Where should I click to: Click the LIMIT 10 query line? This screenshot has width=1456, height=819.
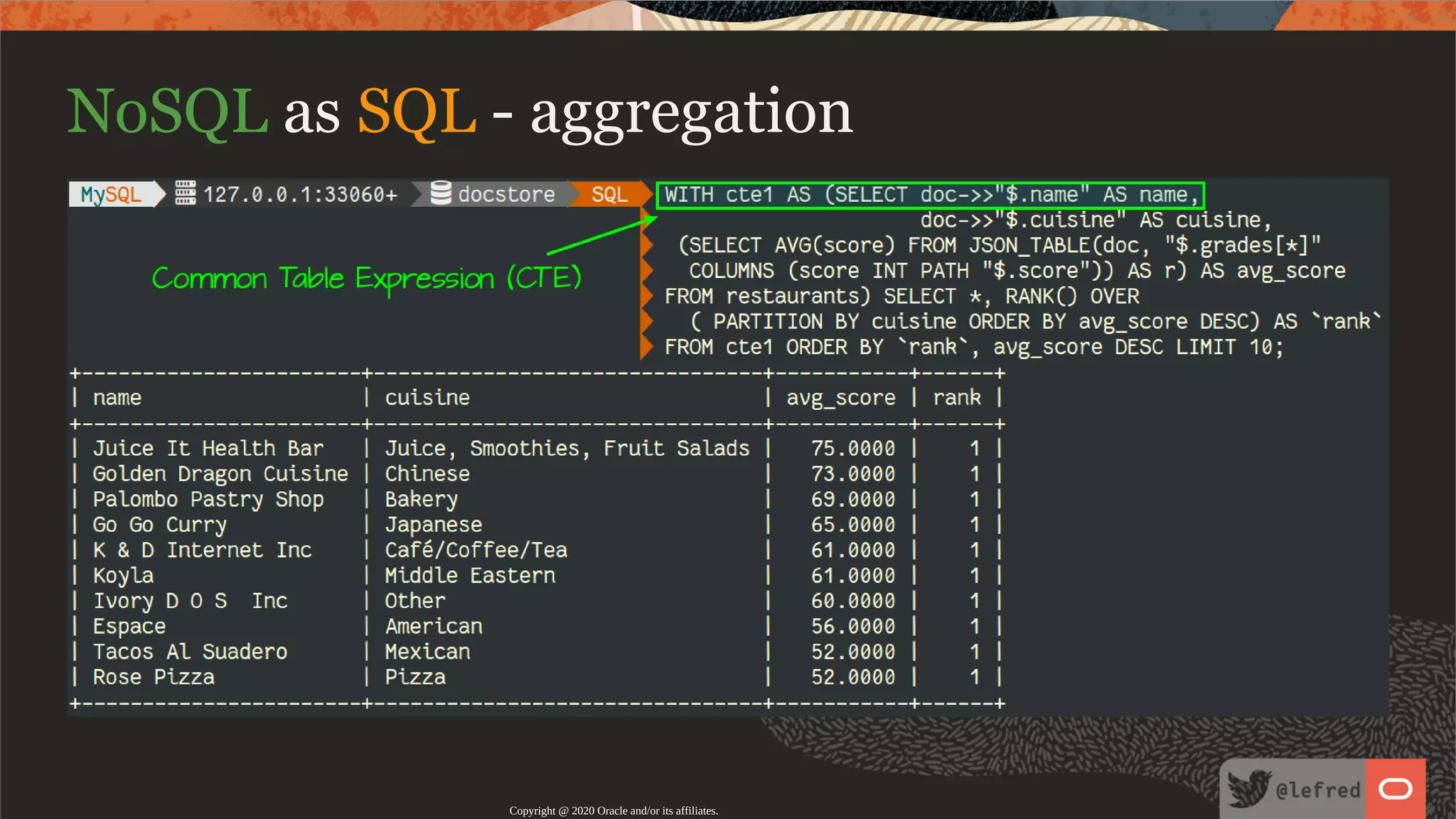click(973, 348)
